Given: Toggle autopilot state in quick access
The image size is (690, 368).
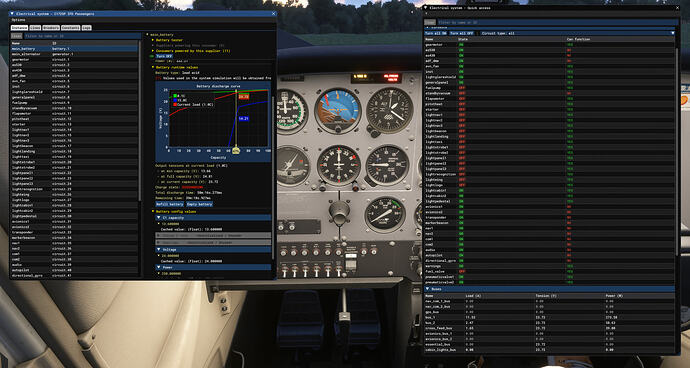Looking at the screenshot, I should pos(462,255).
